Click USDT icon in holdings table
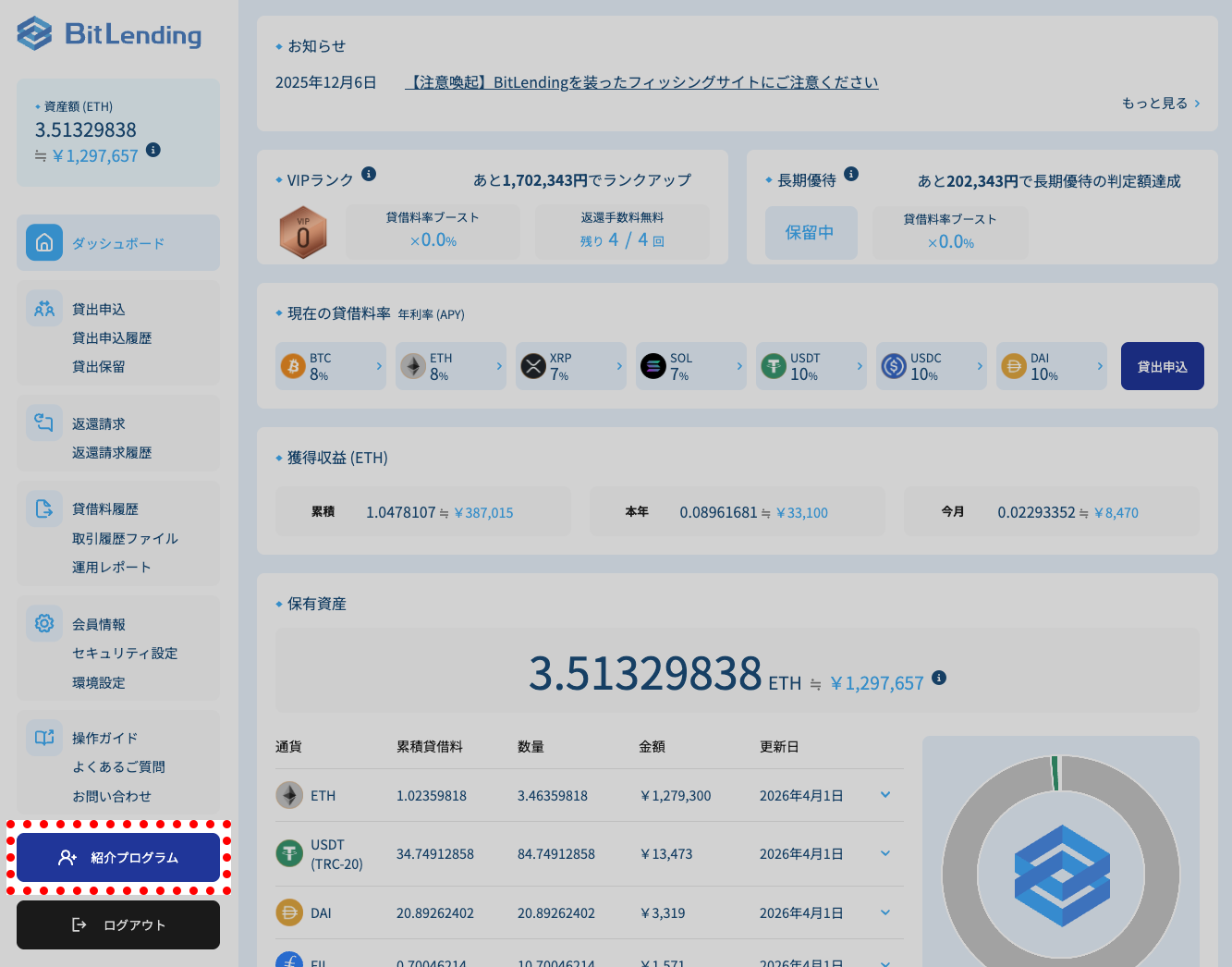This screenshot has height=967, width=1232. click(289, 853)
